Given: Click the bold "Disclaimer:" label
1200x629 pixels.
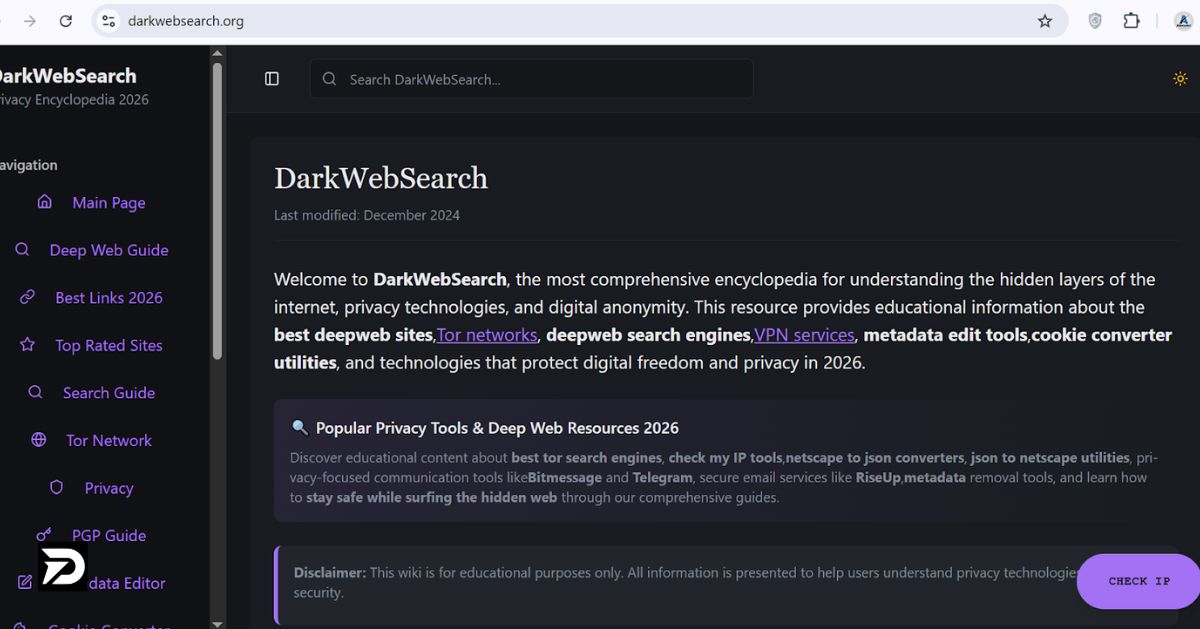Looking at the screenshot, I should (330, 573).
